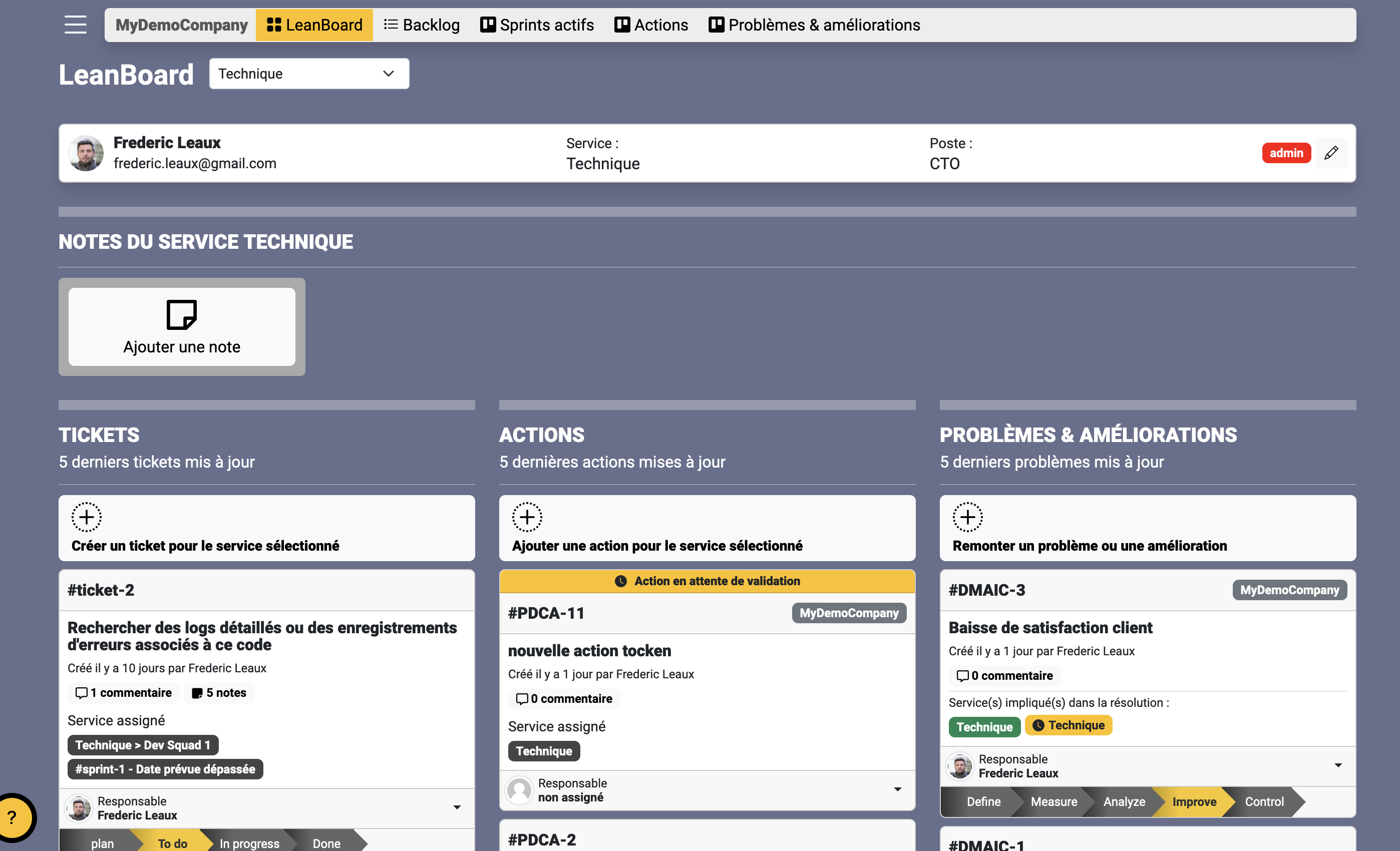This screenshot has width=1400, height=851.
Task: Expand Responsable dropdown on PDCA-11 action
Action: [x=897, y=789]
